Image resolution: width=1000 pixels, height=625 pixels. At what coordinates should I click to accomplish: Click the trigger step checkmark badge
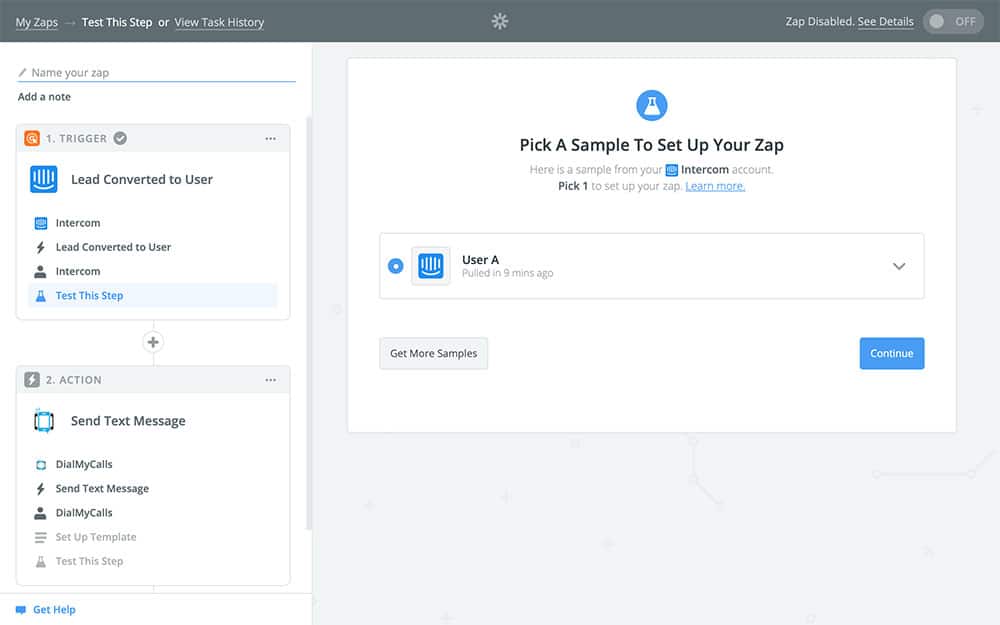pos(120,139)
